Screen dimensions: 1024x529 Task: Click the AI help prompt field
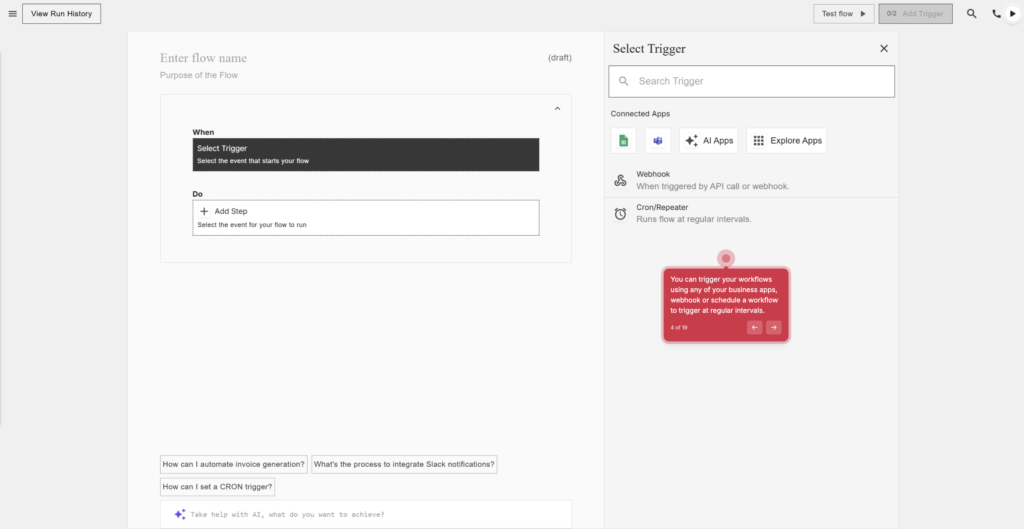[366, 514]
